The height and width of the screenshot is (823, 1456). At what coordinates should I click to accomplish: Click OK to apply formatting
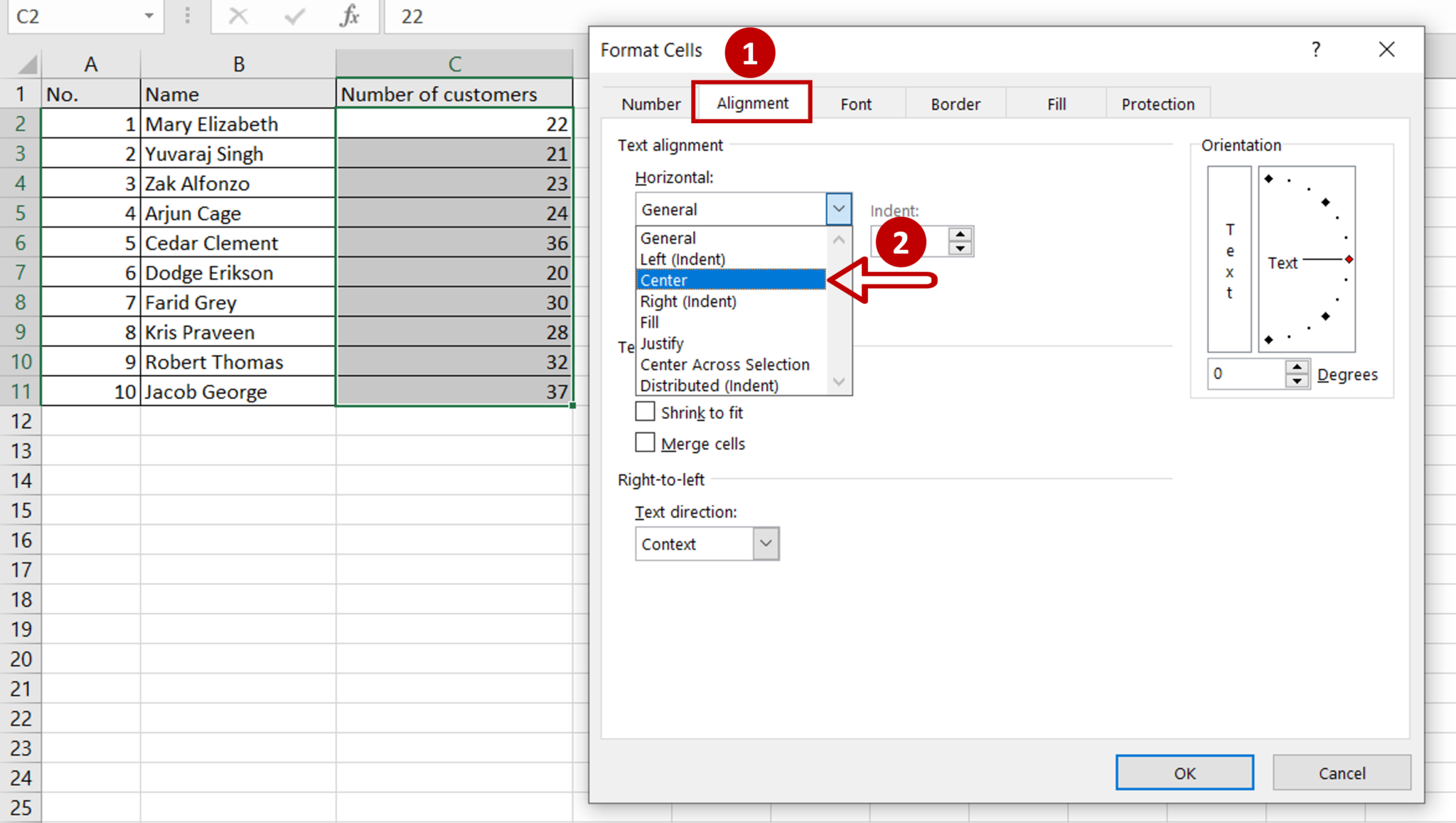tap(1184, 773)
